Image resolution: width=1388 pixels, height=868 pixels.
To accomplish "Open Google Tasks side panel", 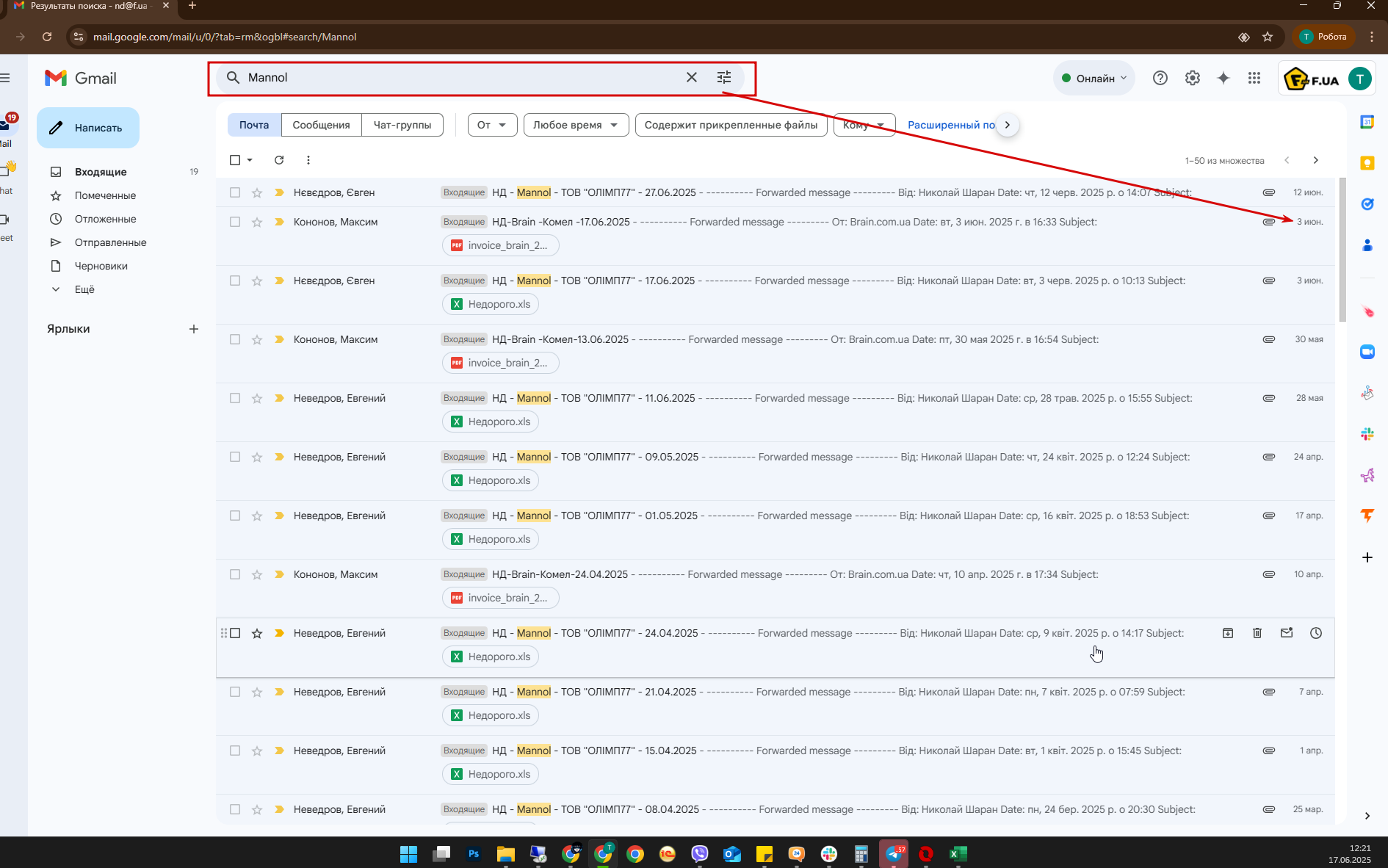I will pos(1367,204).
